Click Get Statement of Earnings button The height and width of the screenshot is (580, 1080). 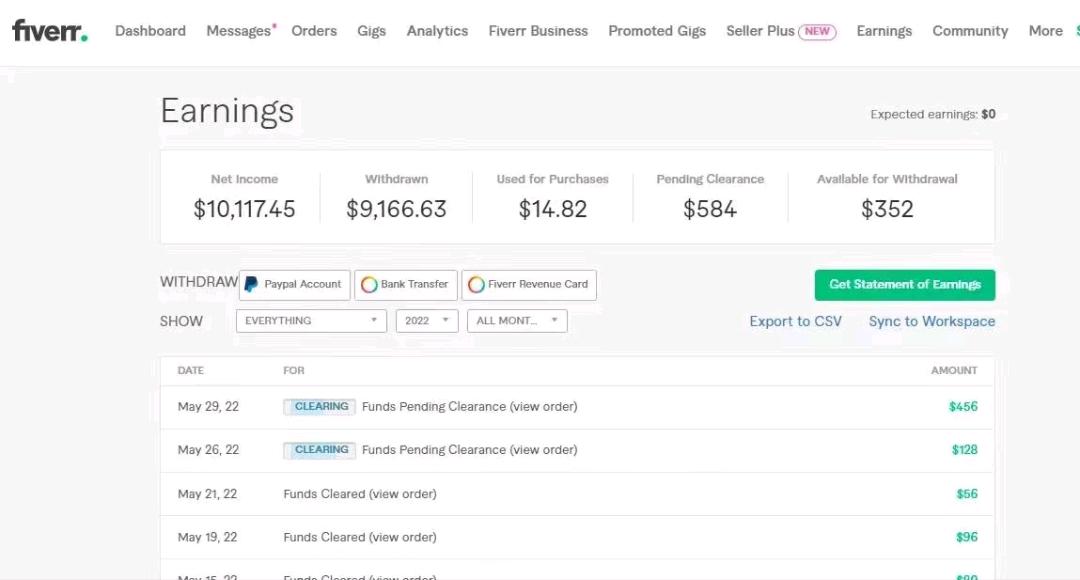click(x=904, y=285)
